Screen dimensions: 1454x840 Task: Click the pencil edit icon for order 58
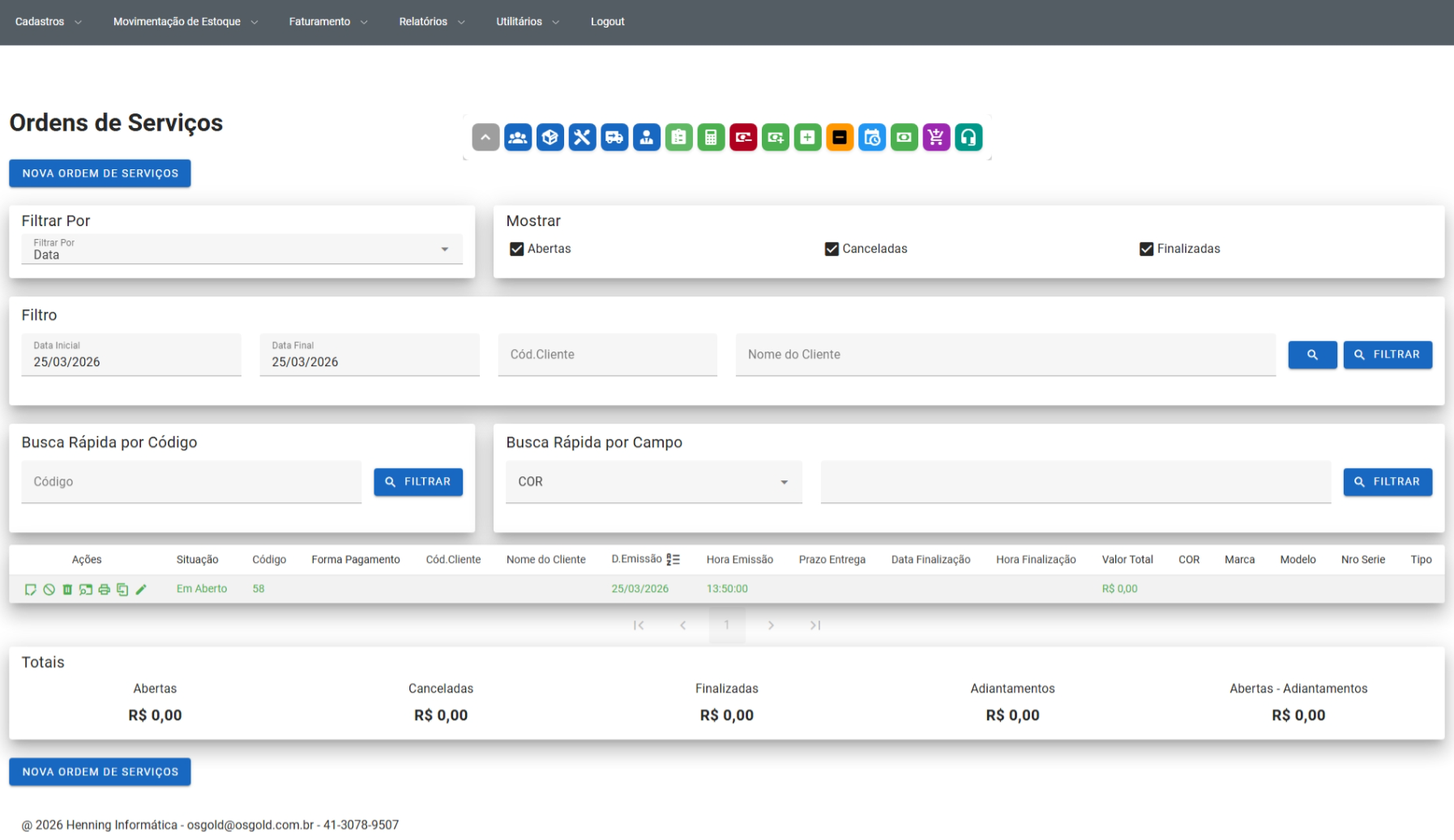(x=141, y=590)
